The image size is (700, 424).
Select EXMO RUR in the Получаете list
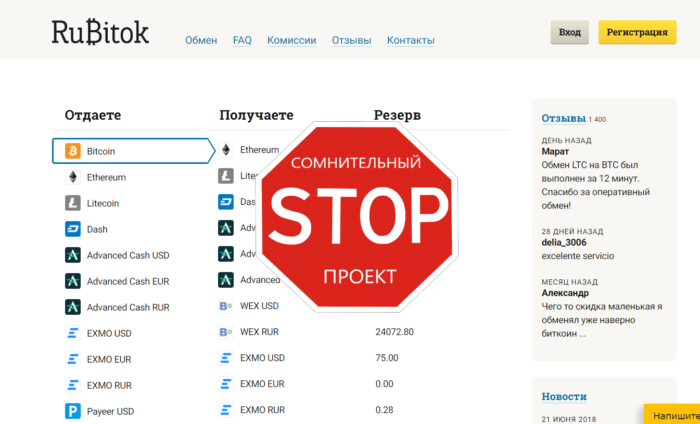click(x=263, y=410)
